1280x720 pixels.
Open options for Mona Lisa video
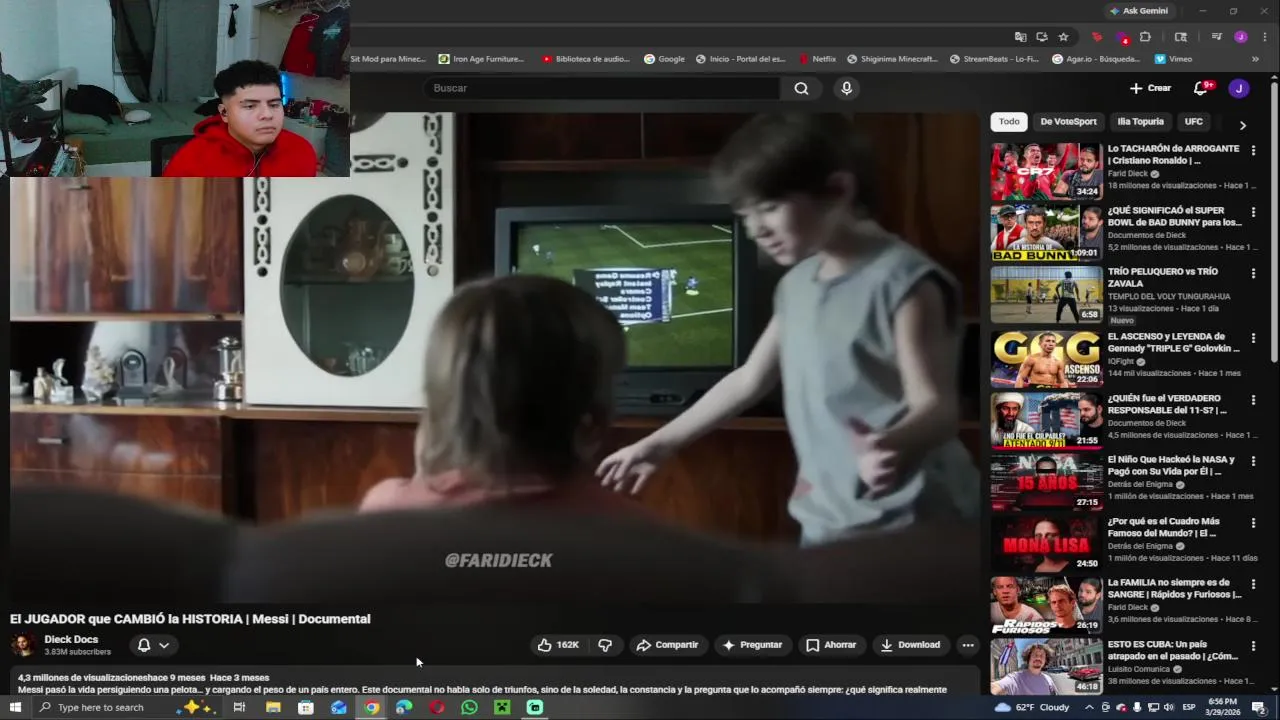click(x=1253, y=523)
